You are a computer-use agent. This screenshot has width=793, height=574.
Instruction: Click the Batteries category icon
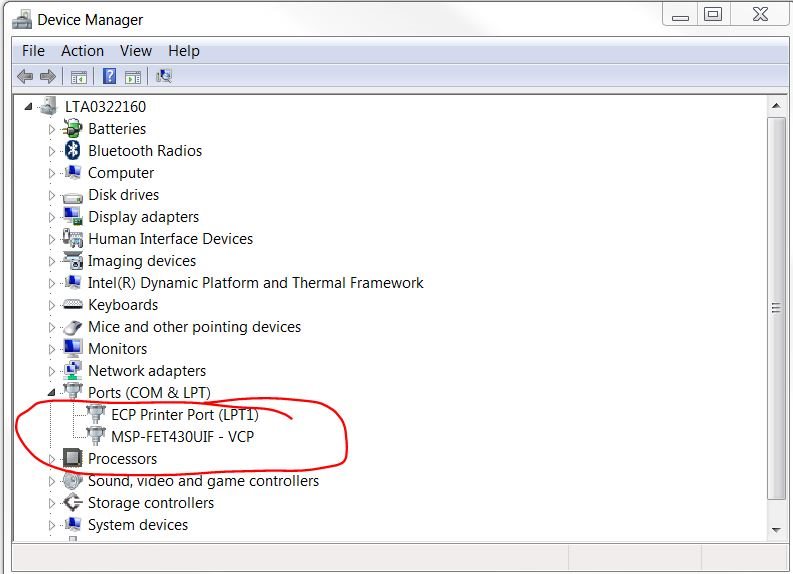click(72, 128)
